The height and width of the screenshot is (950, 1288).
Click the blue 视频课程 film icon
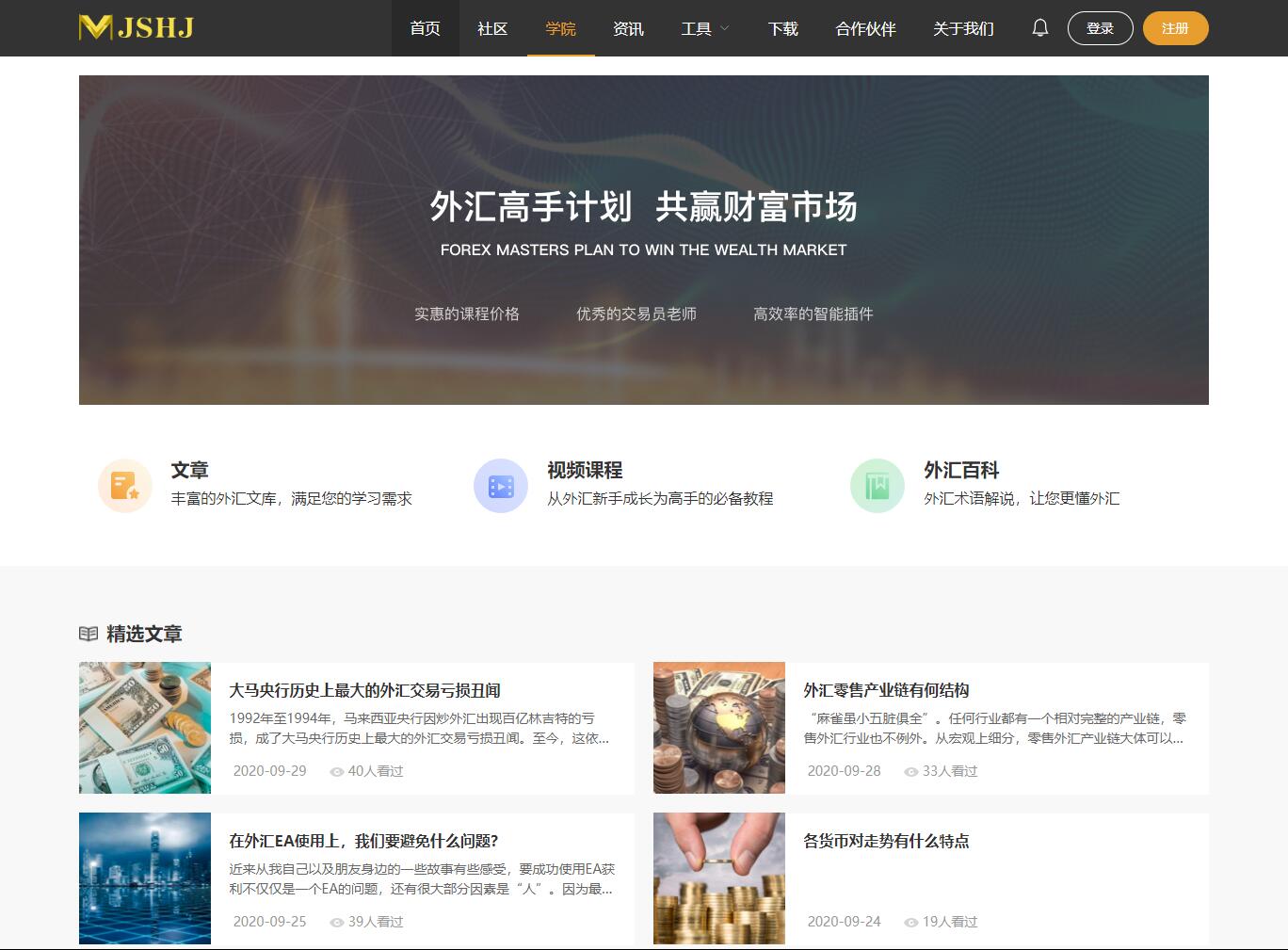(501, 486)
